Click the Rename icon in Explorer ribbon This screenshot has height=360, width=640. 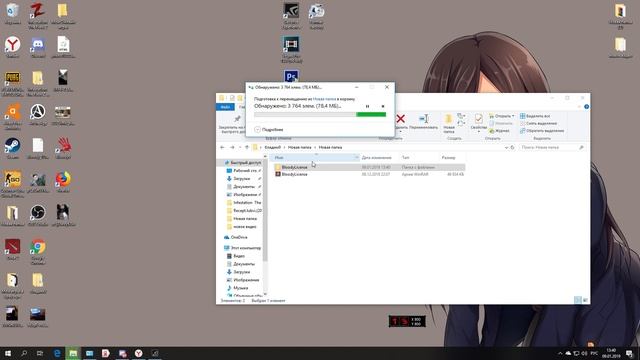tap(423, 119)
